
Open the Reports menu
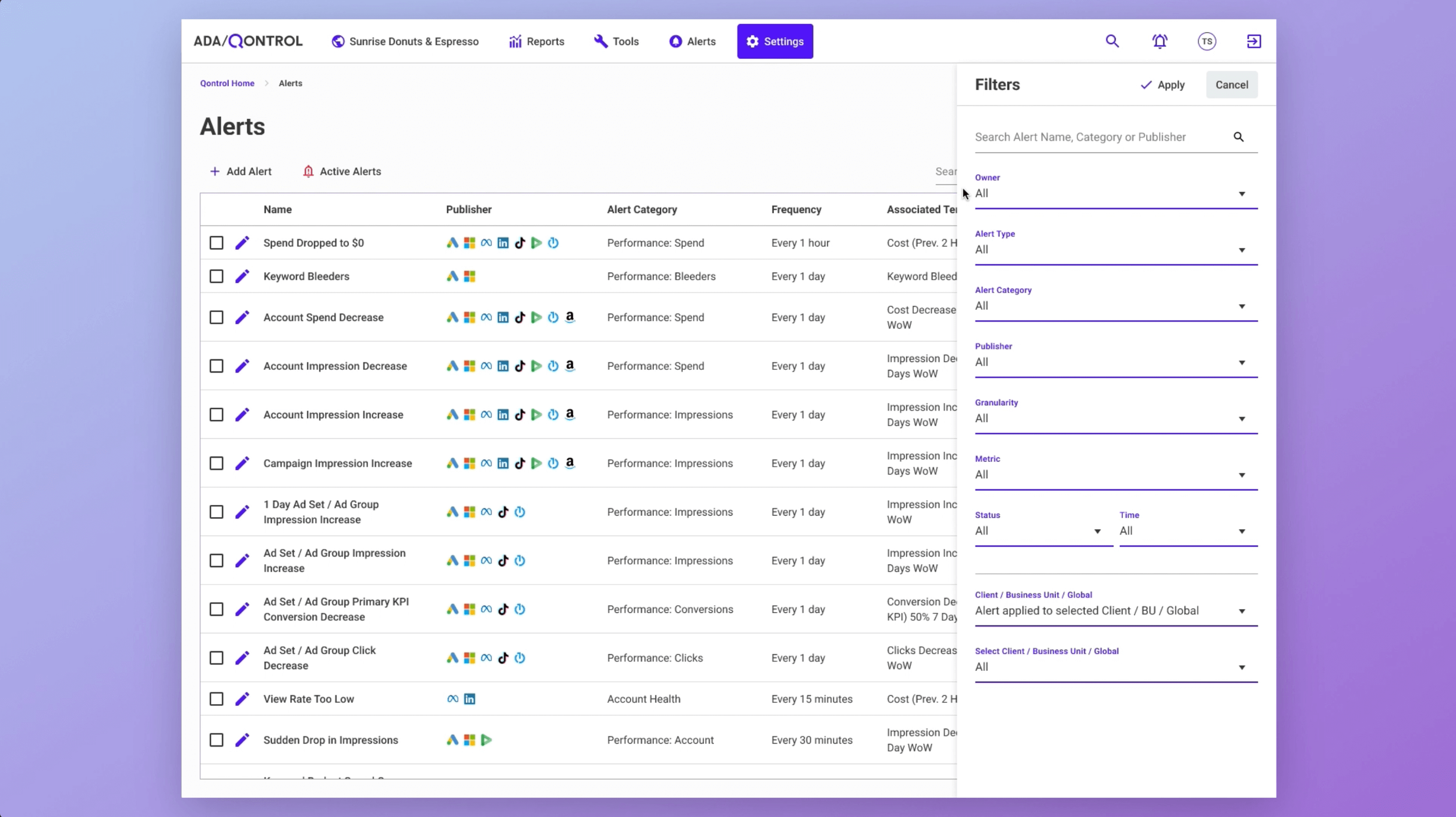pyautogui.click(x=536, y=41)
